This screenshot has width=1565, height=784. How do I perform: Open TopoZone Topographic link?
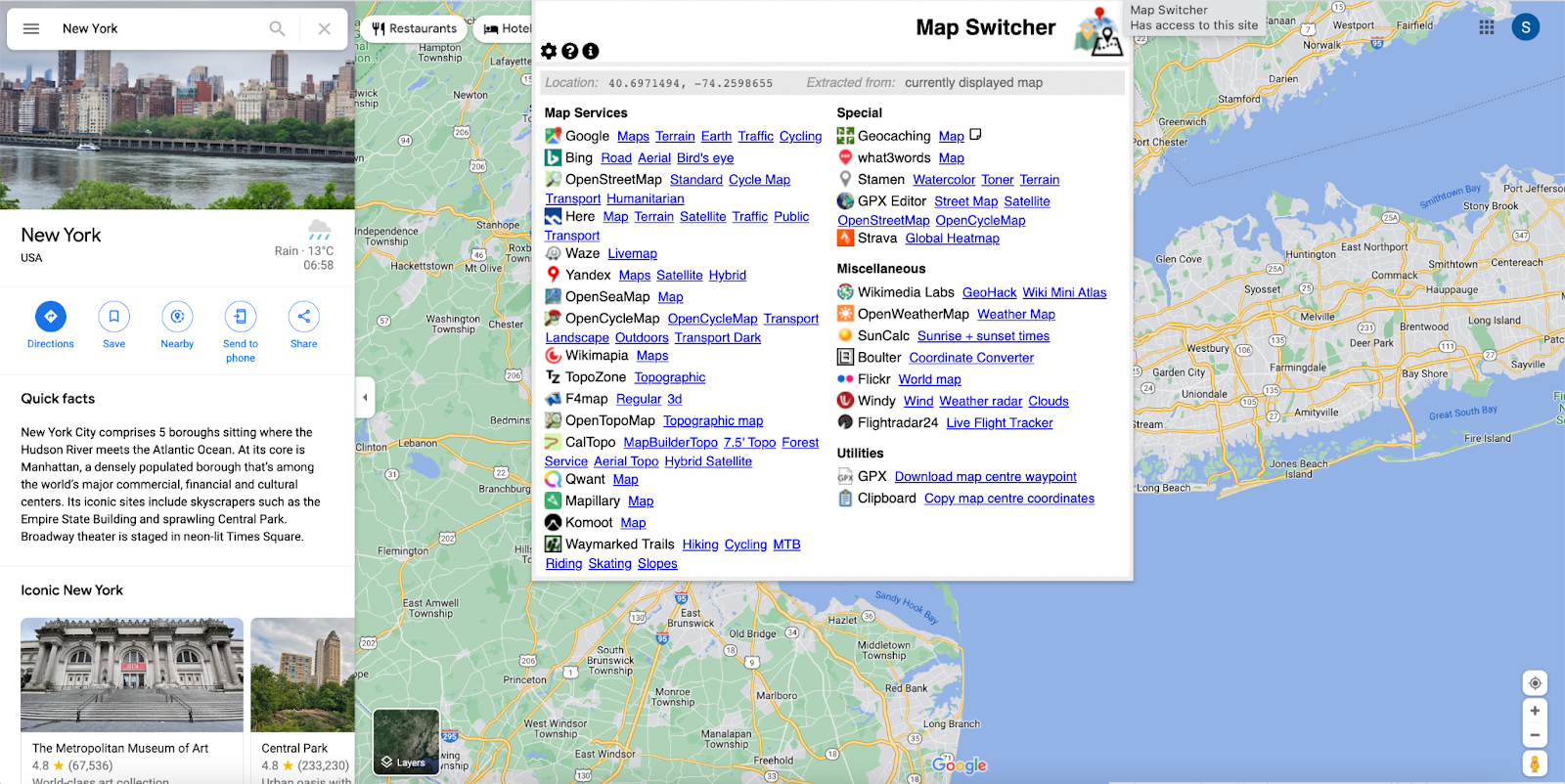(x=670, y=377)
